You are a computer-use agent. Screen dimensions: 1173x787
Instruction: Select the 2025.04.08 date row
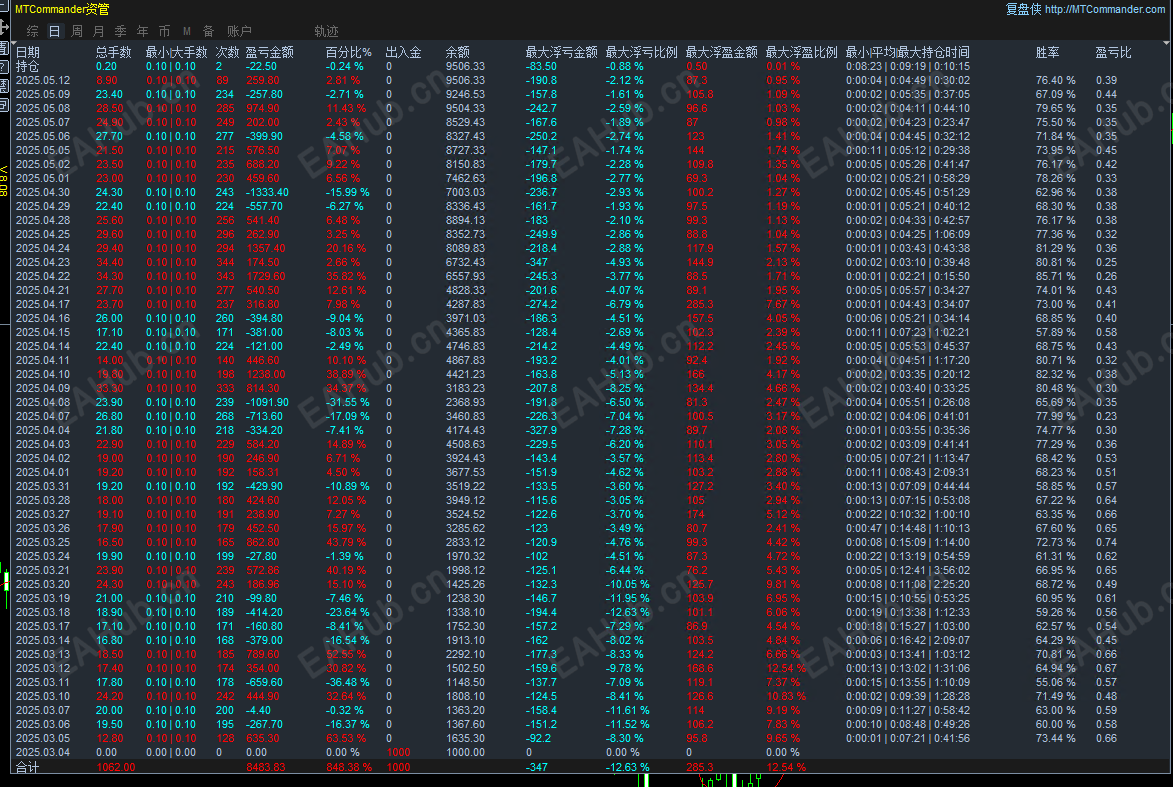tap(43, 402)
